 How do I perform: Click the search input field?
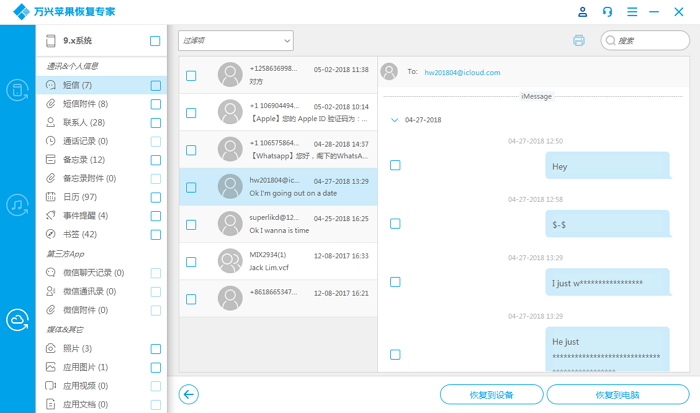point(645,41)
